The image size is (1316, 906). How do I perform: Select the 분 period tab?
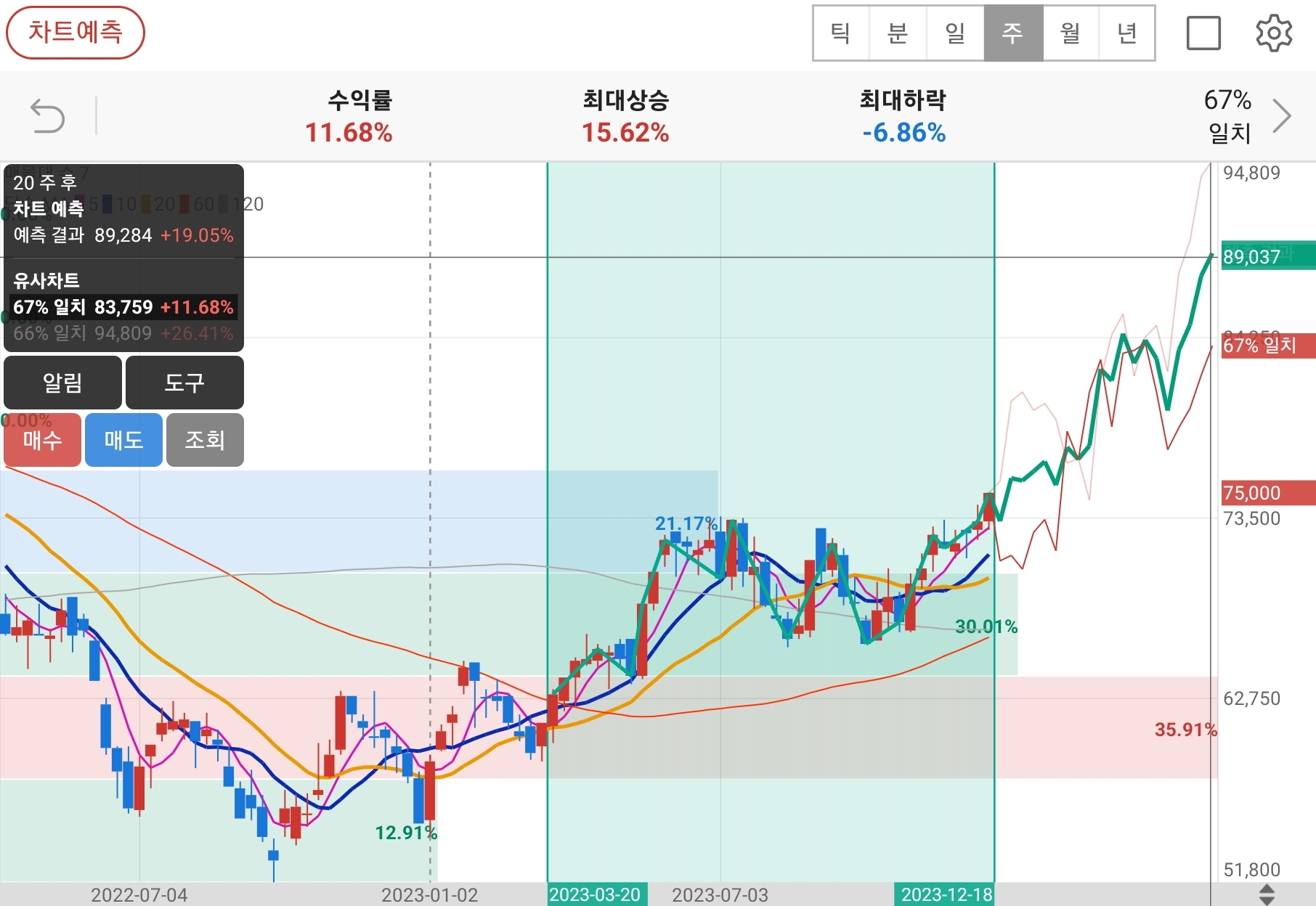pos(898,33)
